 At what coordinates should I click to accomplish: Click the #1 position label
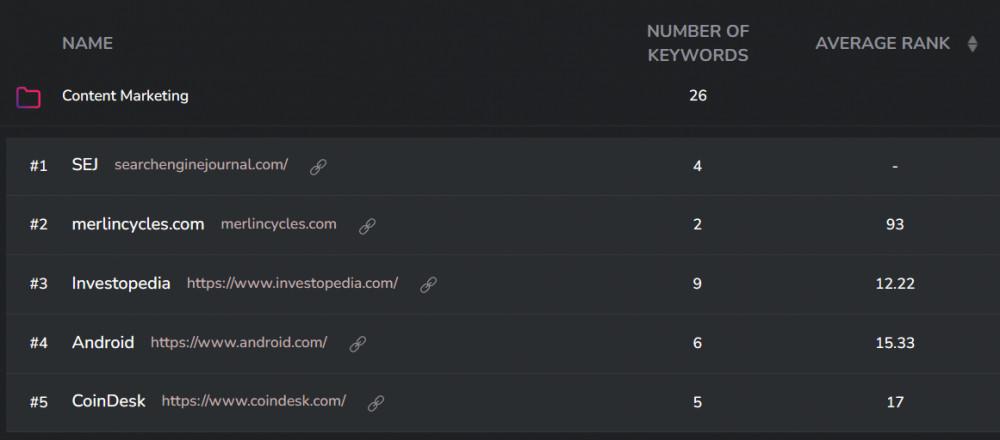tap(38, 166)
